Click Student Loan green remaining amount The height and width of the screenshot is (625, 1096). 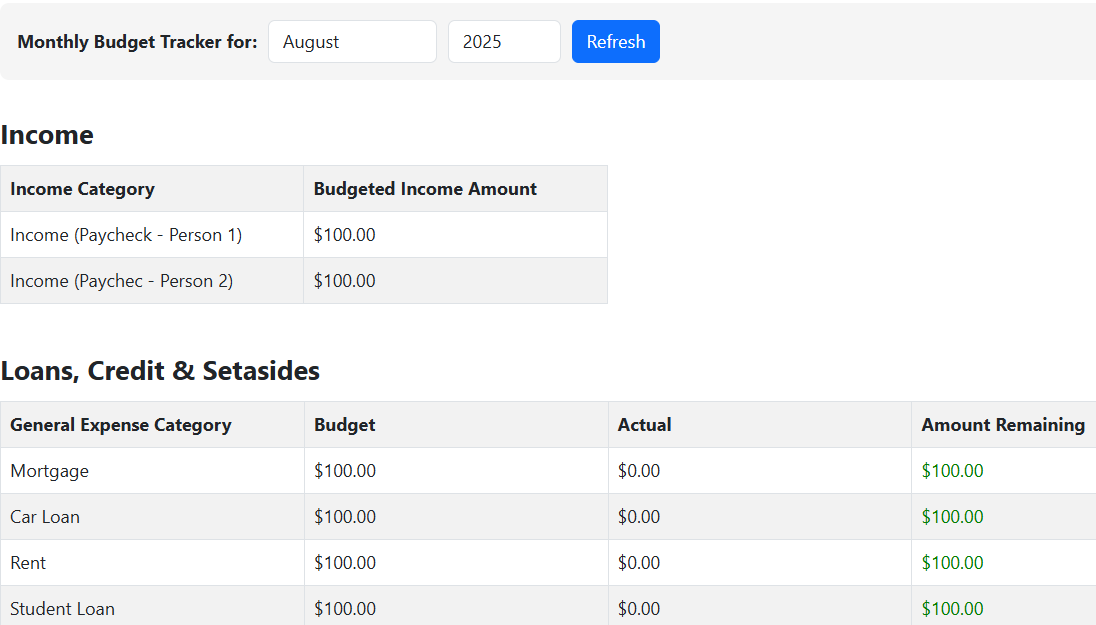click(x=952, y=609)
